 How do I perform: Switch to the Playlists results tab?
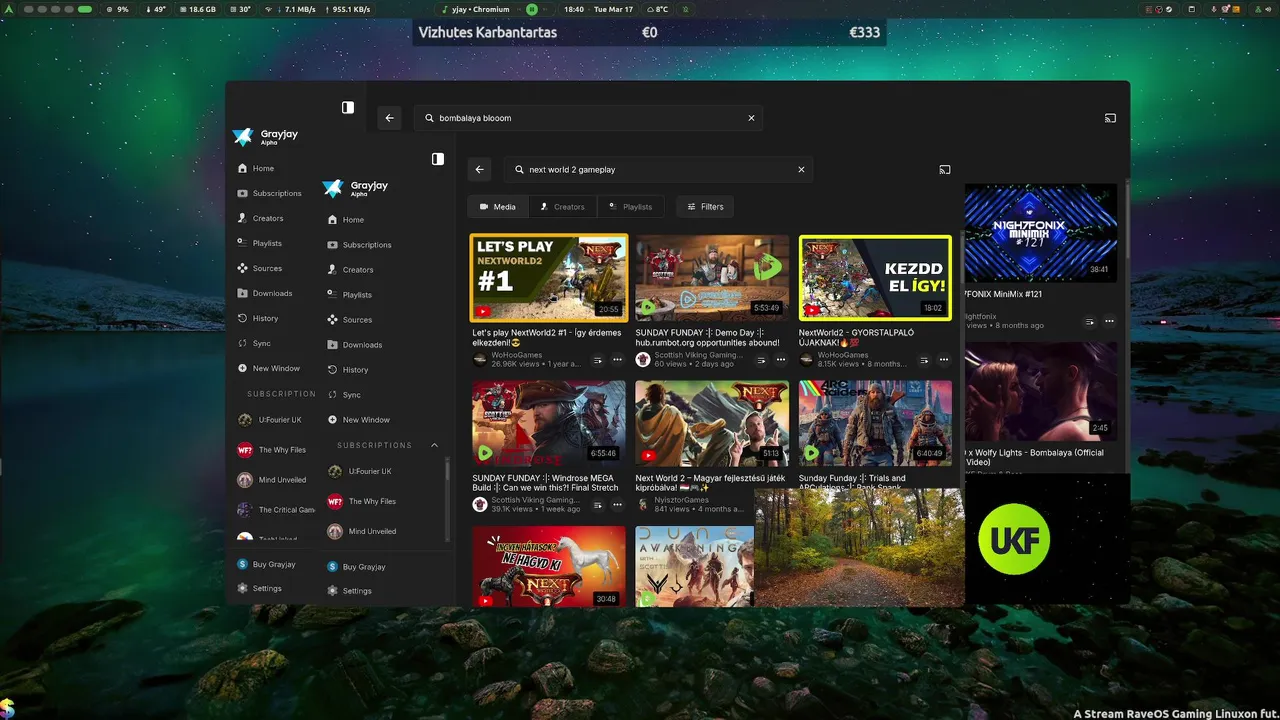pos(630,207)
